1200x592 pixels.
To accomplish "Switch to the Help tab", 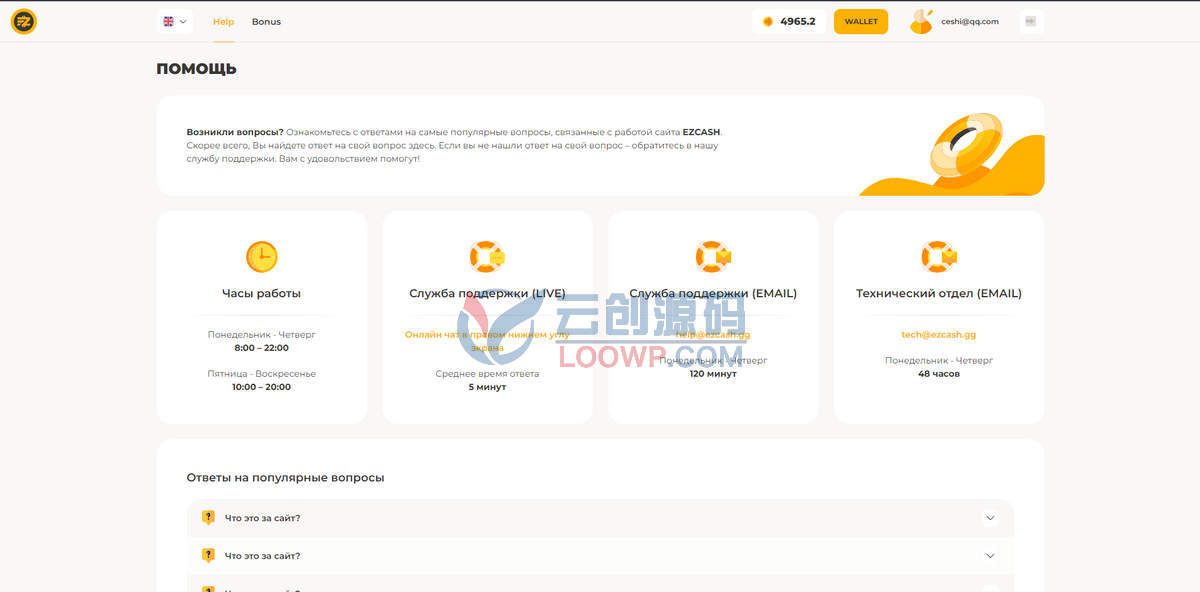I will [x=223, y=21].
